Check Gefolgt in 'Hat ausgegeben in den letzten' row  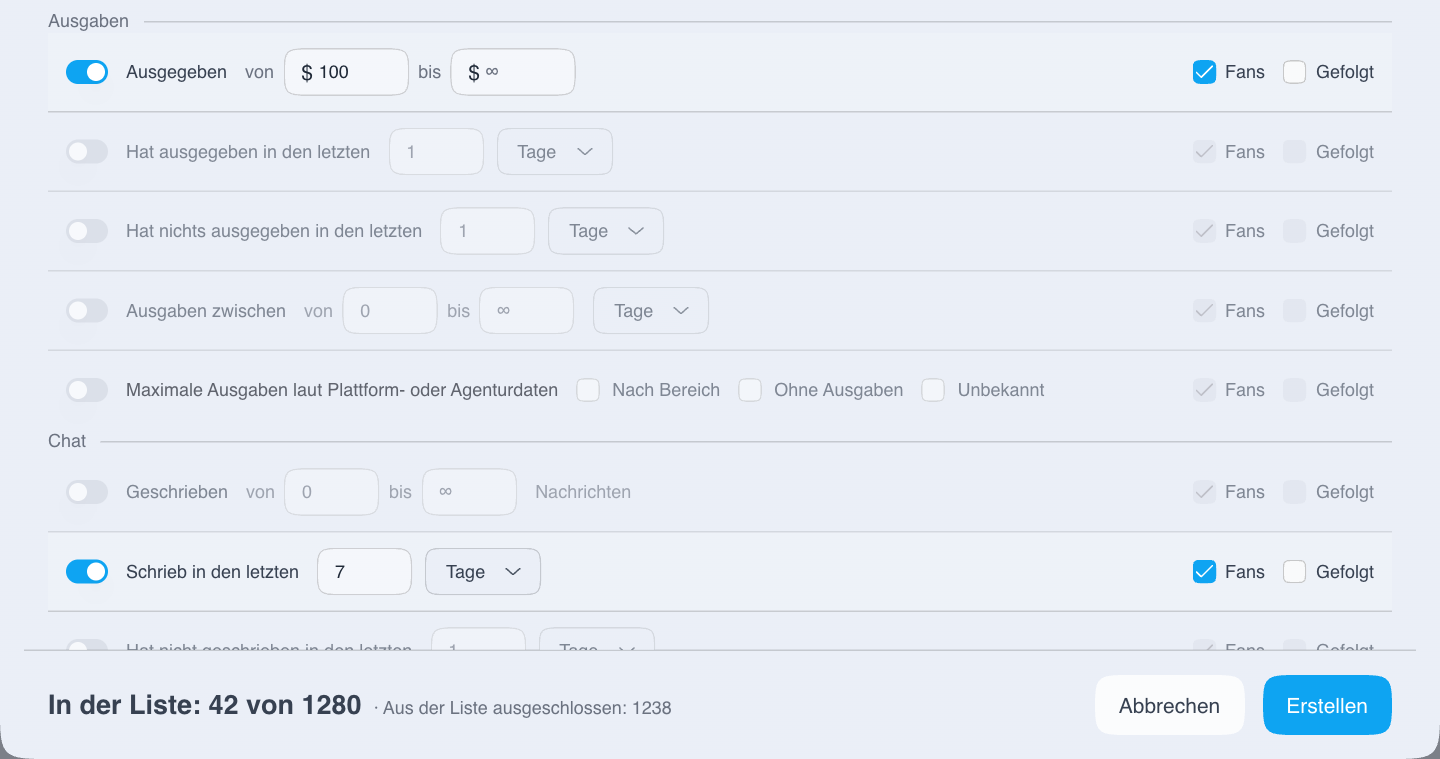1294,152
